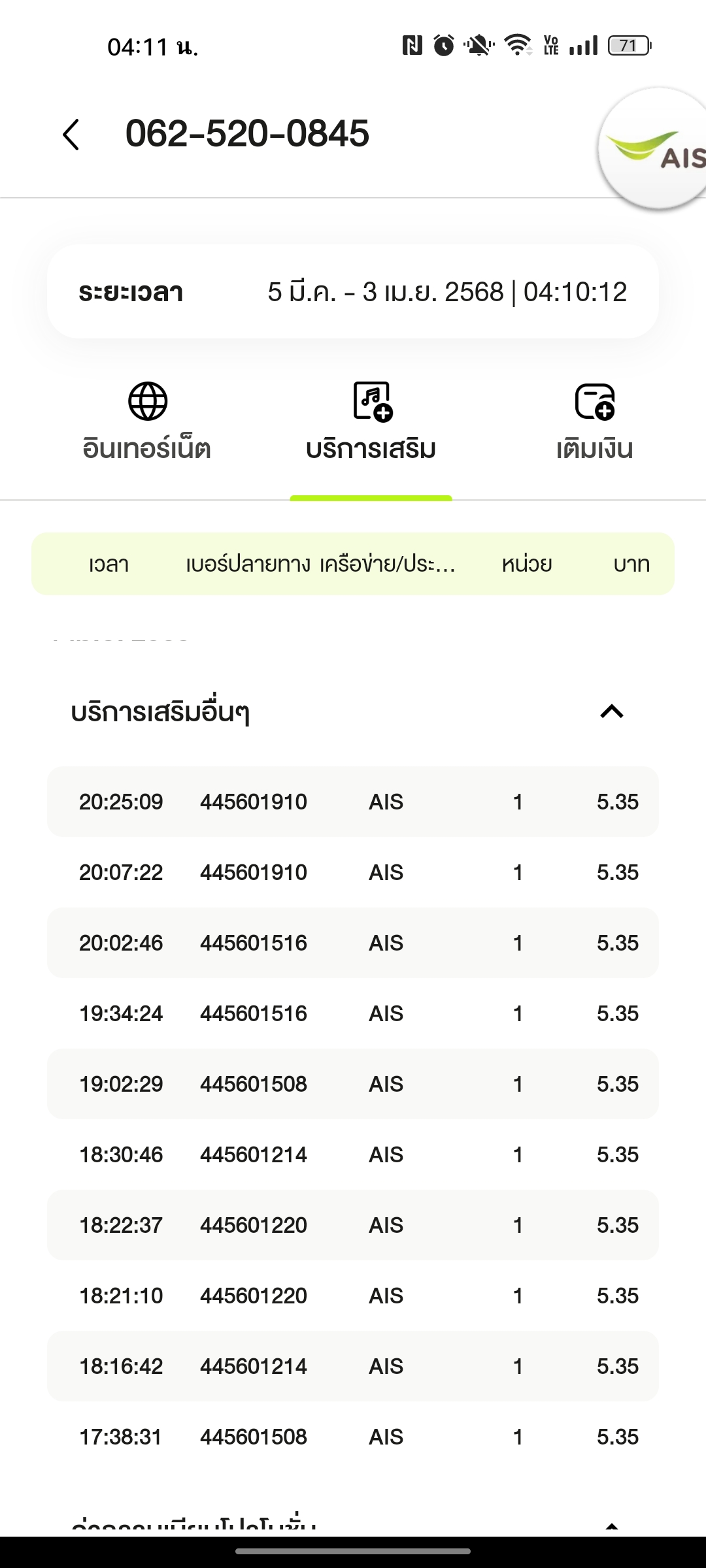Viewport: 706px width, 1568px height.
Task: Go back using the left arrow
Action: [x=71, y=135]
